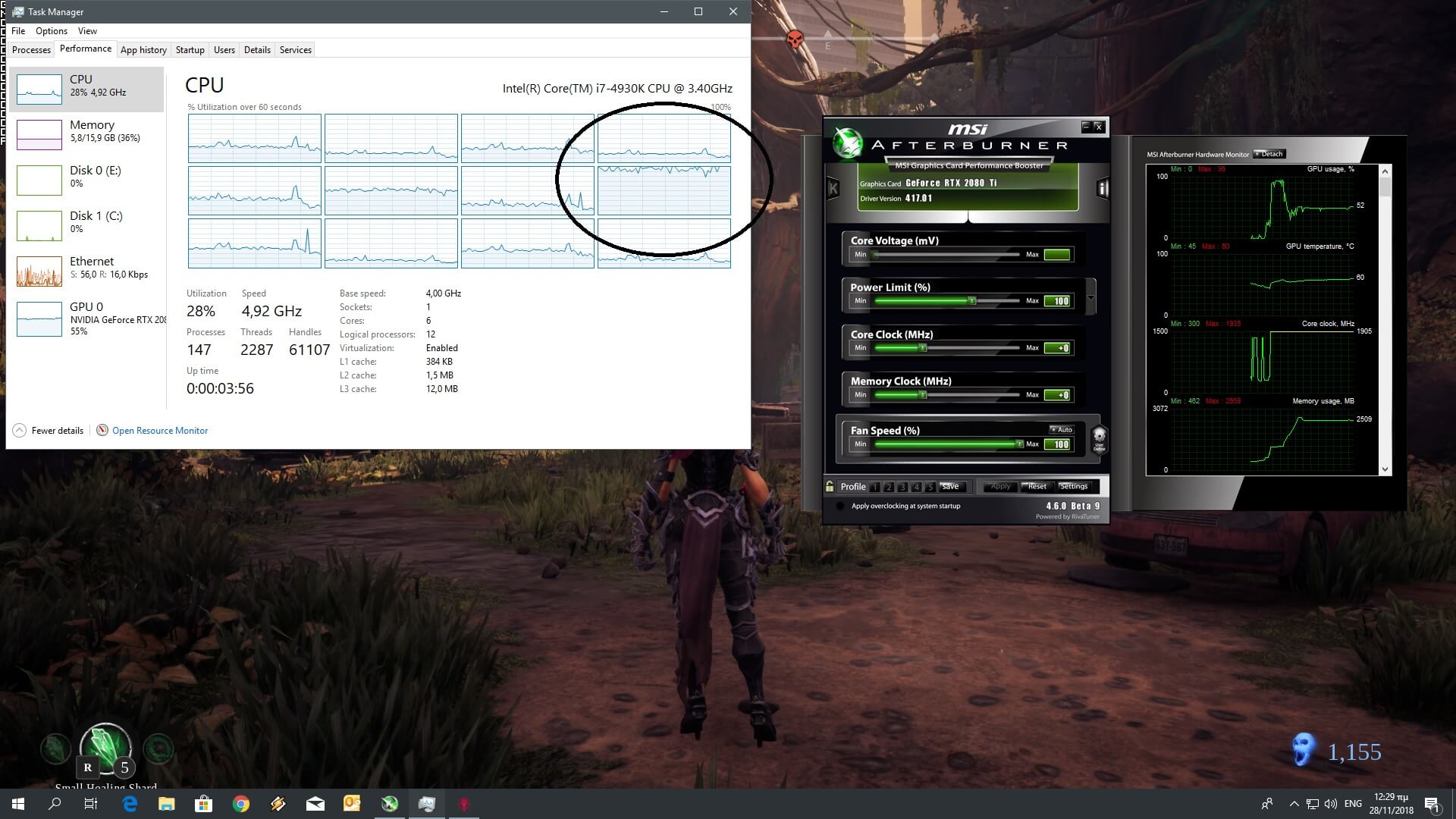Select the GPU 0 performance entry
The image size is (1456, 819).
click(x=86, y=318)
